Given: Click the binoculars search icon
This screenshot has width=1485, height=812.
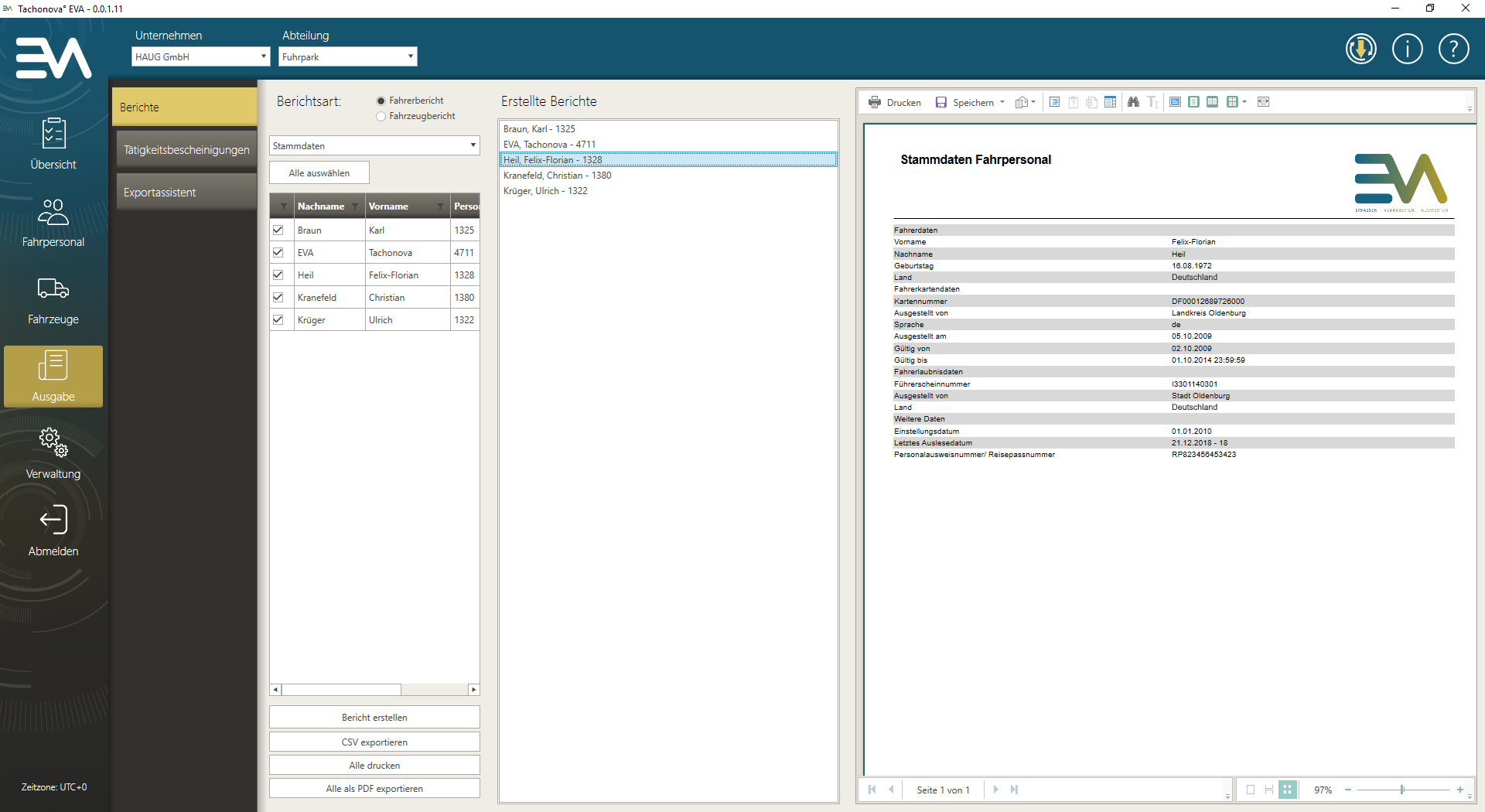Looking at the screenshot, I should click(x=1133, y=102).
